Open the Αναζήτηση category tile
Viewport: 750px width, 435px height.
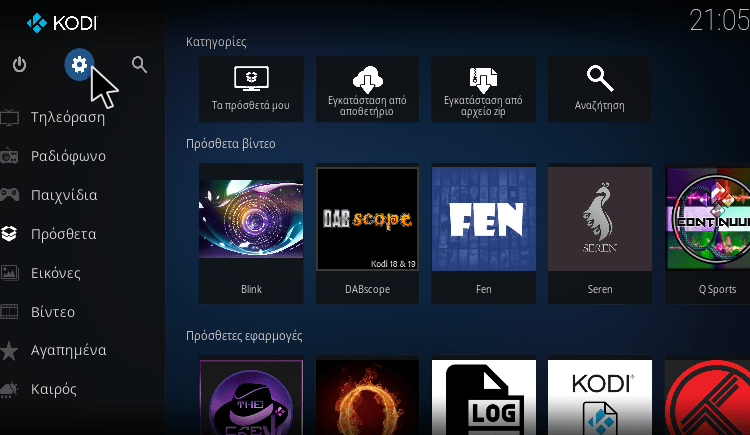coord(600,89)
